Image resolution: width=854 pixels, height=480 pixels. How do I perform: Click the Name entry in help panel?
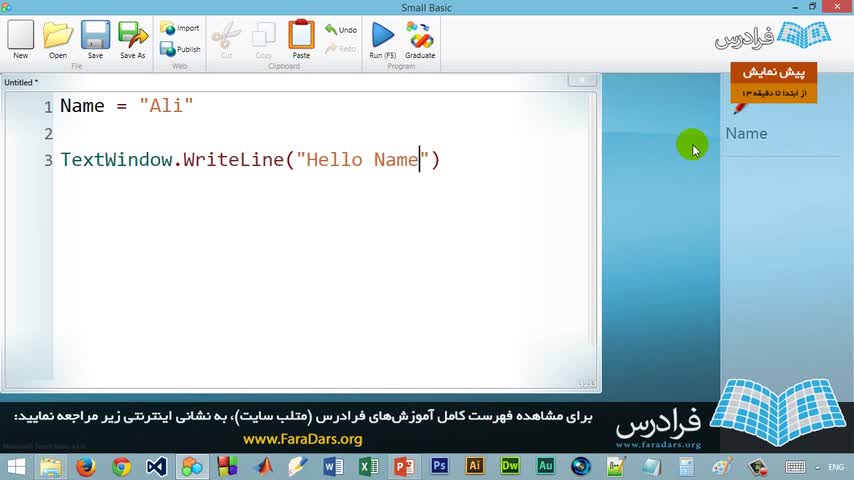[x=746, y=133]
